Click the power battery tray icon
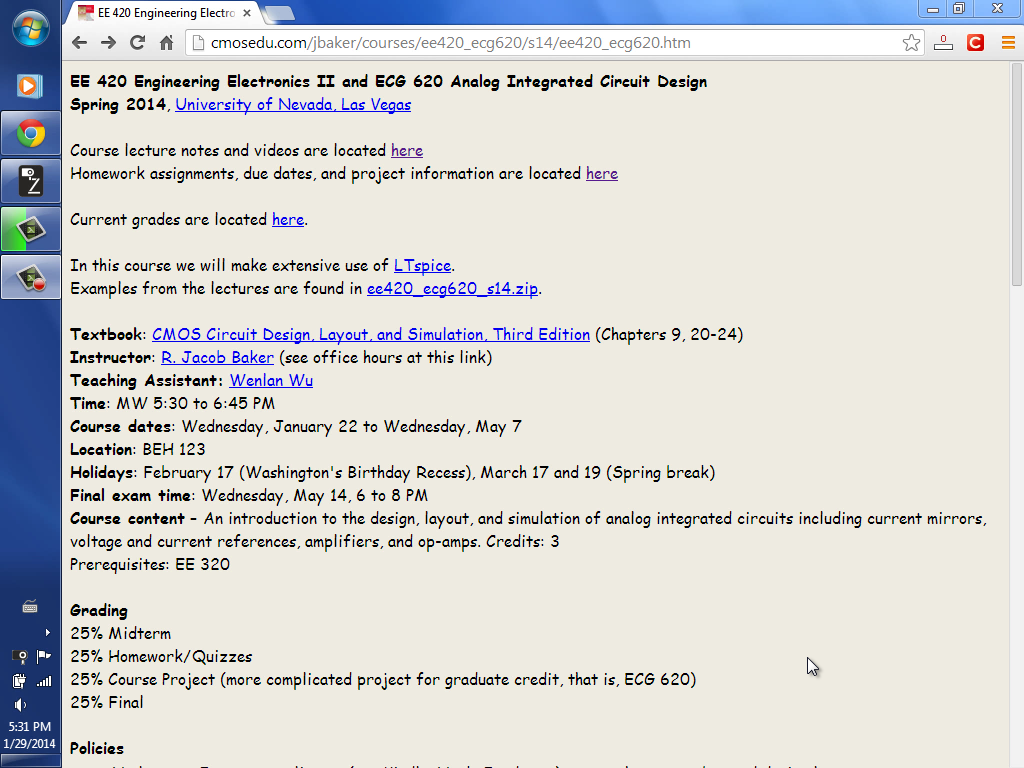 click(x=19, y=681)
